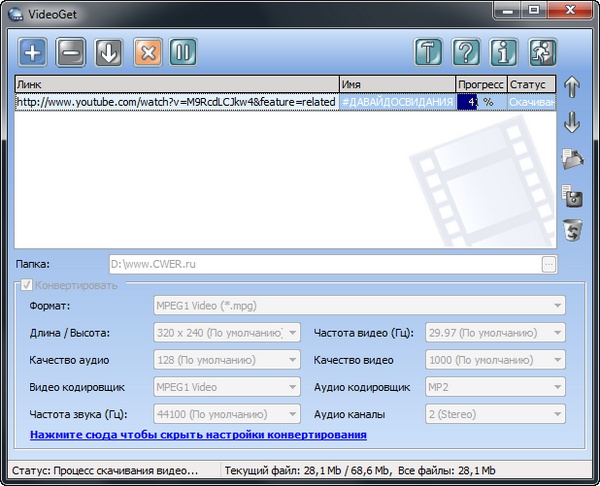Open the info 'i' toolbar icon

504,52
